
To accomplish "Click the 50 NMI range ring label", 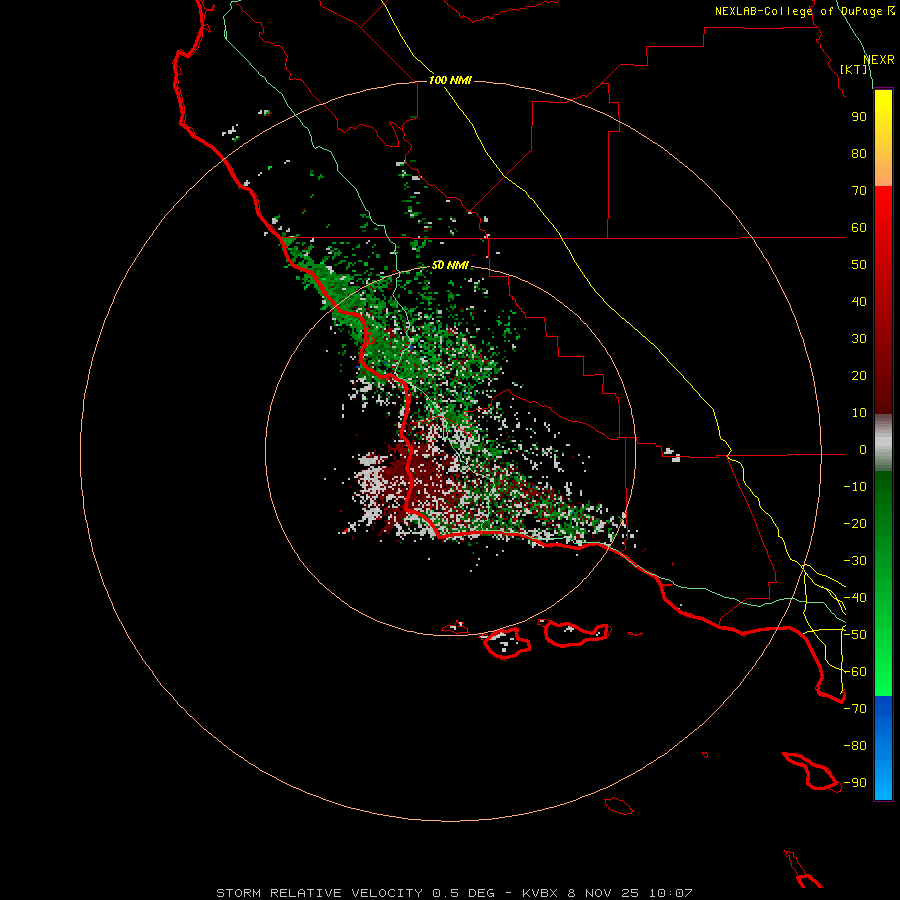I will (450, 265).
